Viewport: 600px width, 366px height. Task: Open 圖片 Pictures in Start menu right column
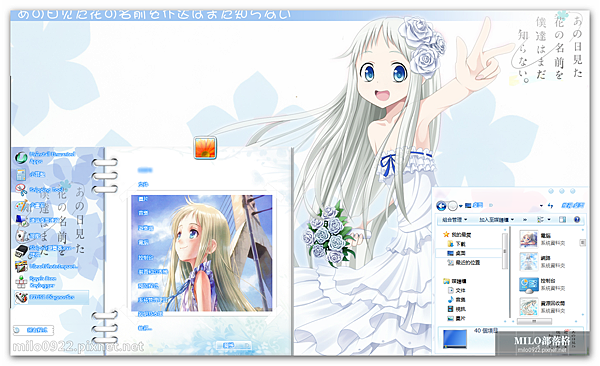pyautogui.click(x=143, y=199)
